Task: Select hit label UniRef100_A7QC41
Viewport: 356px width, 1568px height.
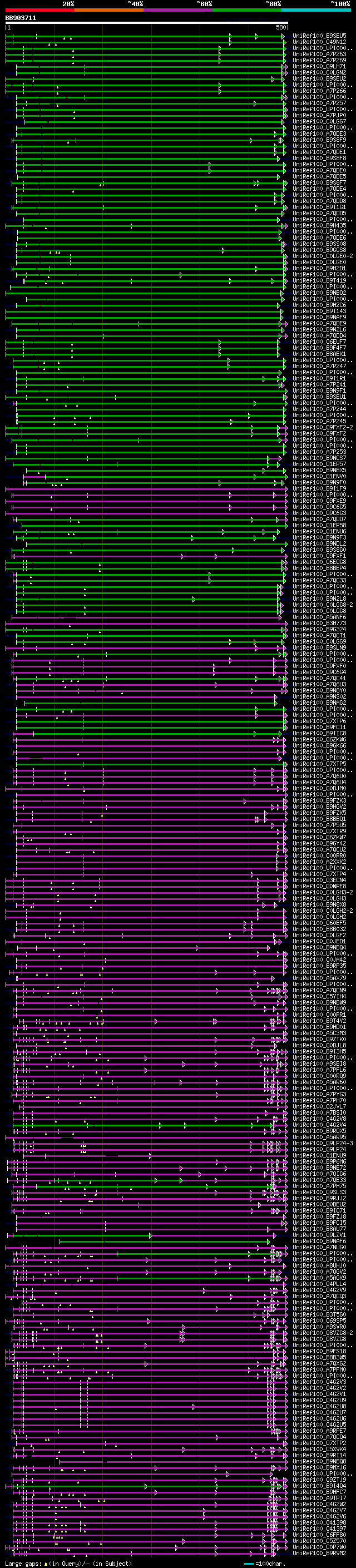Action: tap(319, 678)
